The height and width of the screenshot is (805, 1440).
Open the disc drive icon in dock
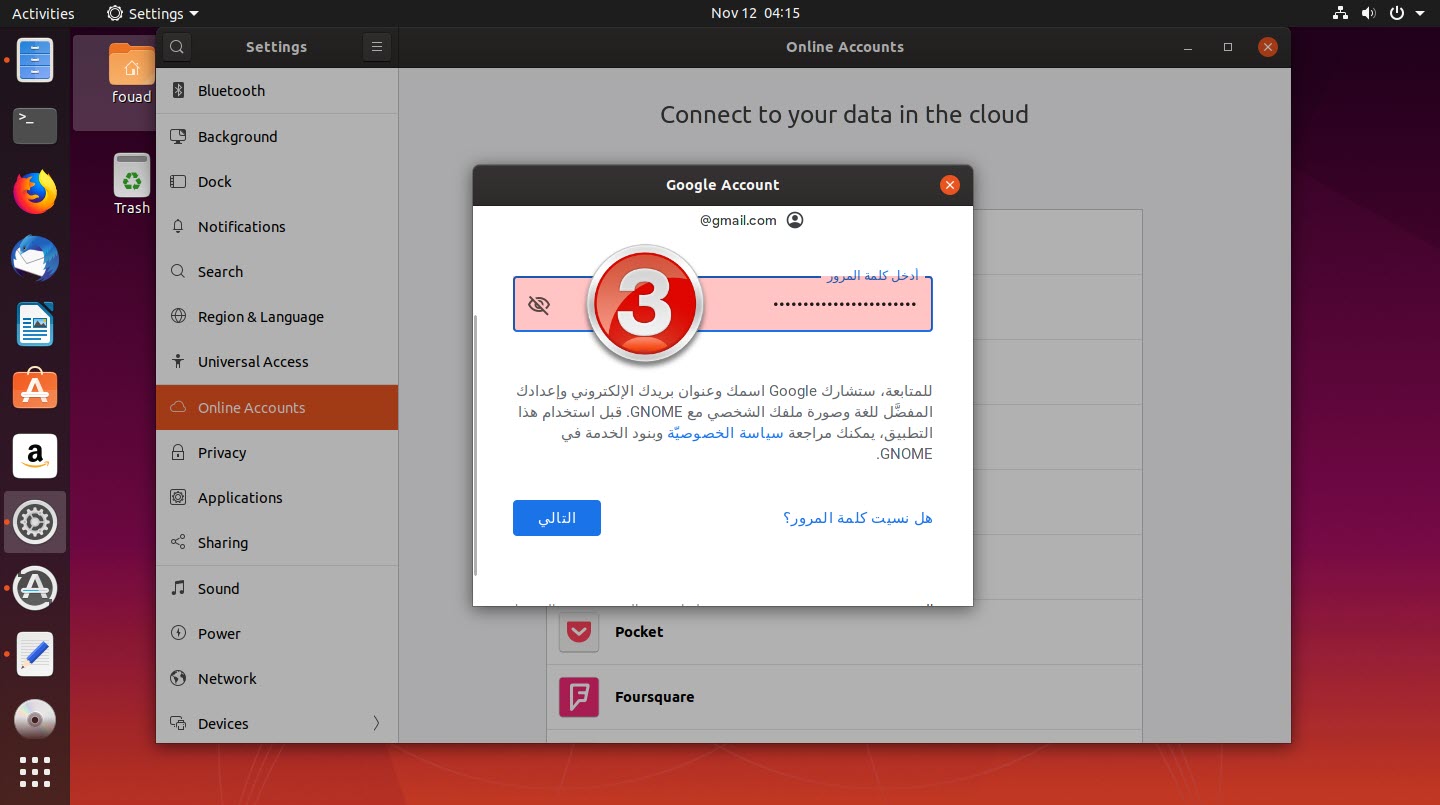pos(35,720)
